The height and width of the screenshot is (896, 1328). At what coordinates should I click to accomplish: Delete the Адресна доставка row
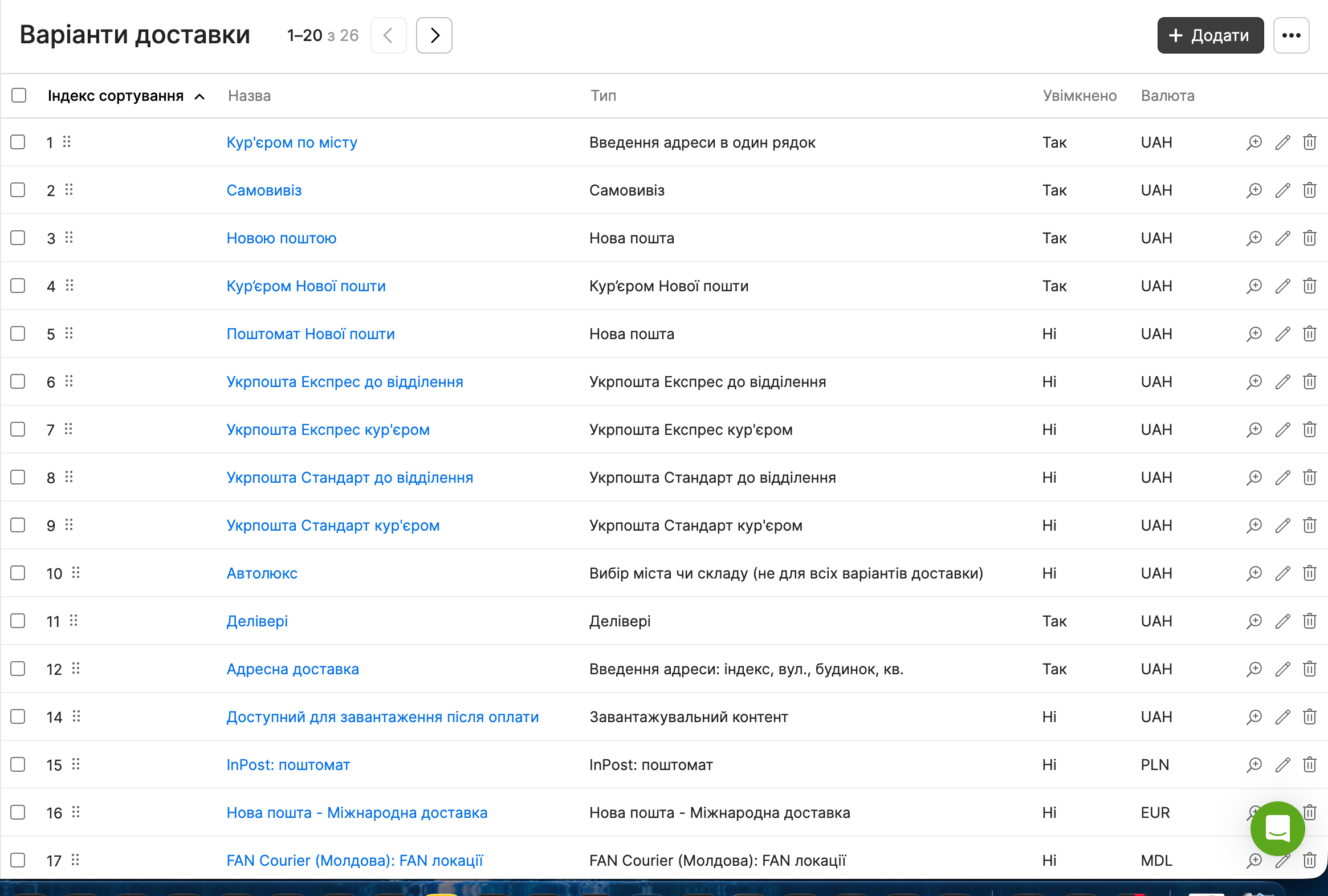pos(1309,669)
